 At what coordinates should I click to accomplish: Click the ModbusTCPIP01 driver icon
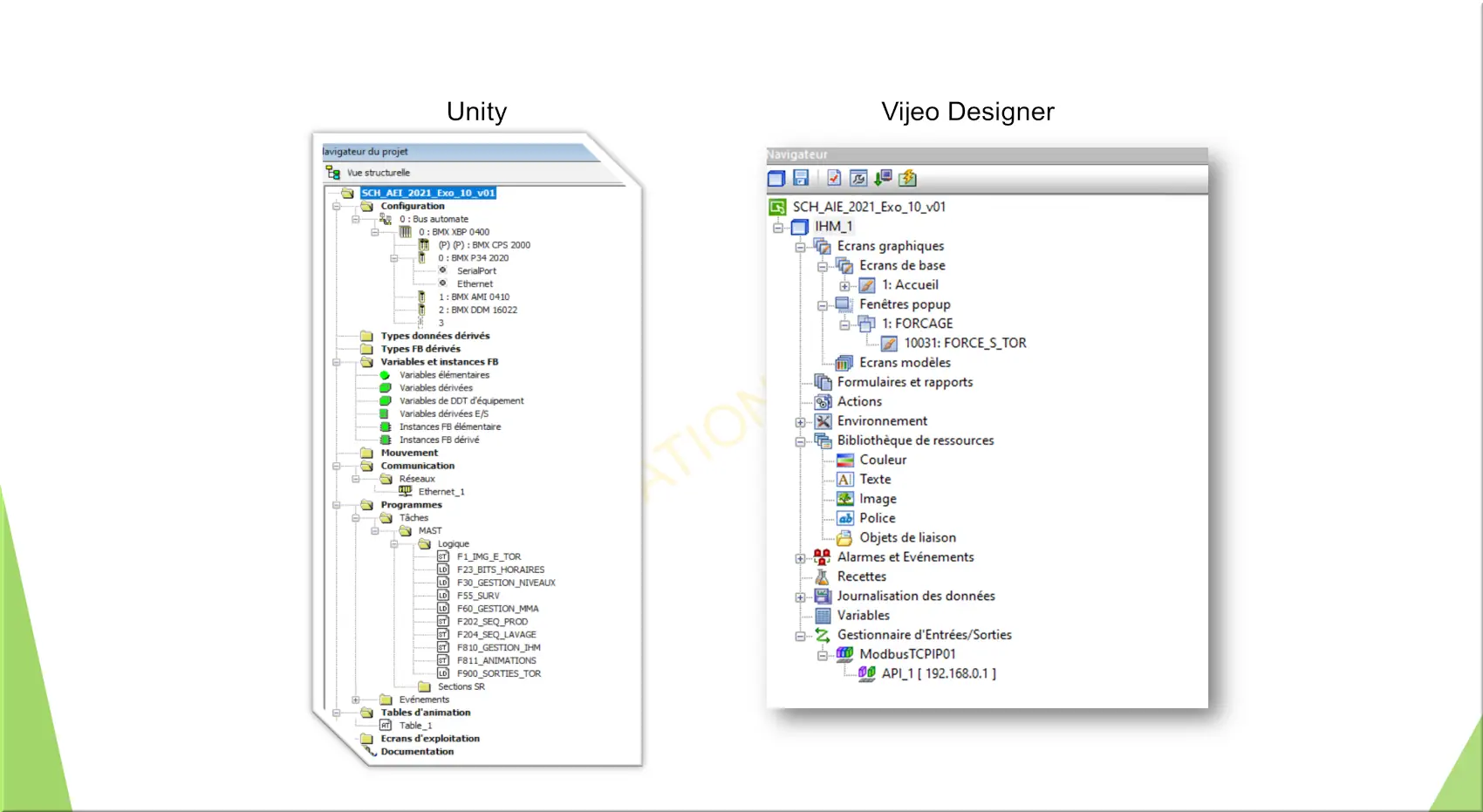(844, 653)
